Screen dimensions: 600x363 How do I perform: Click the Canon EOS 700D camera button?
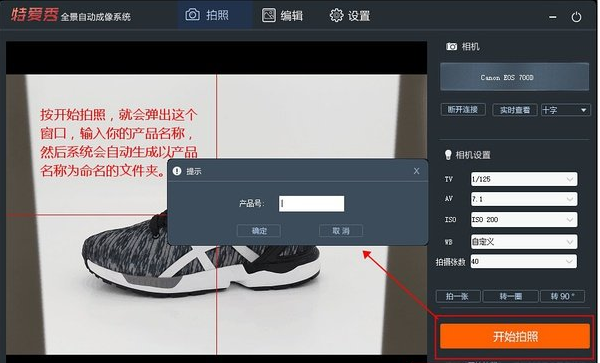[x=514, y=77]
